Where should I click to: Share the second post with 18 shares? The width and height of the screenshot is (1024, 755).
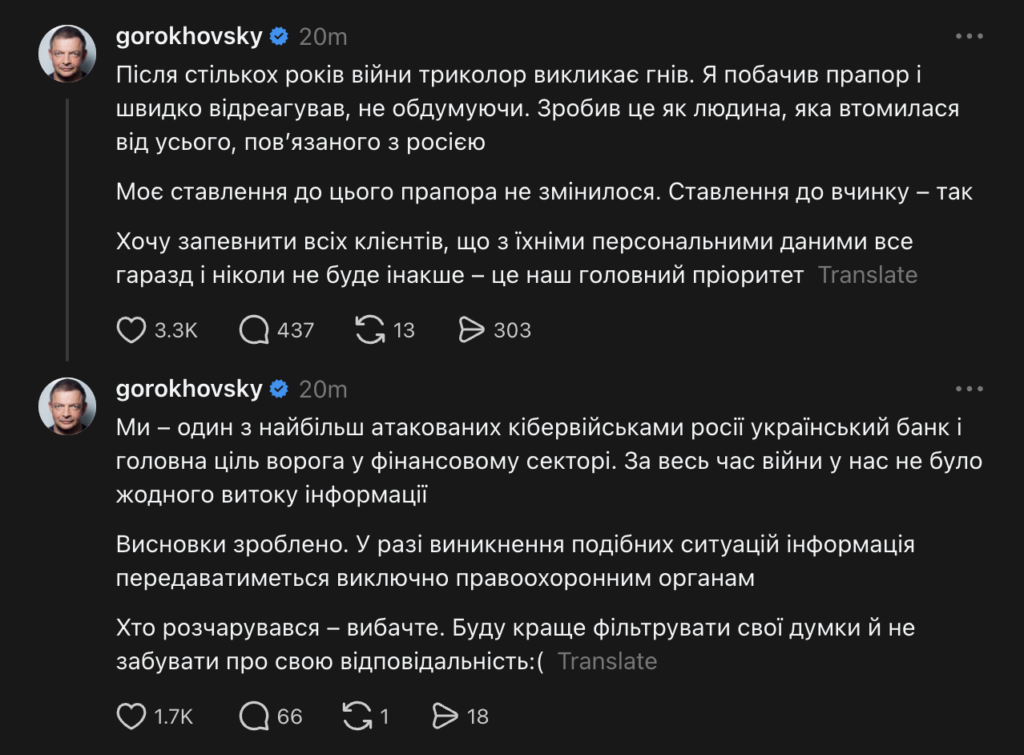tap(444, 716)
